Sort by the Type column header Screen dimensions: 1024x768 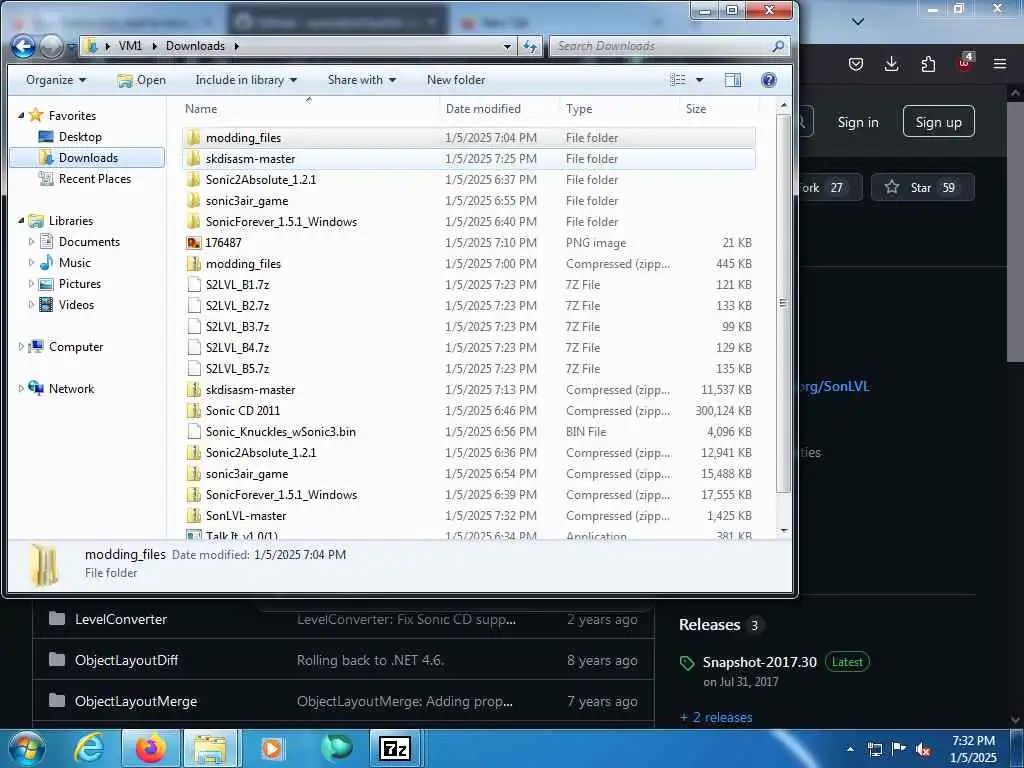(x=619, y=109)
